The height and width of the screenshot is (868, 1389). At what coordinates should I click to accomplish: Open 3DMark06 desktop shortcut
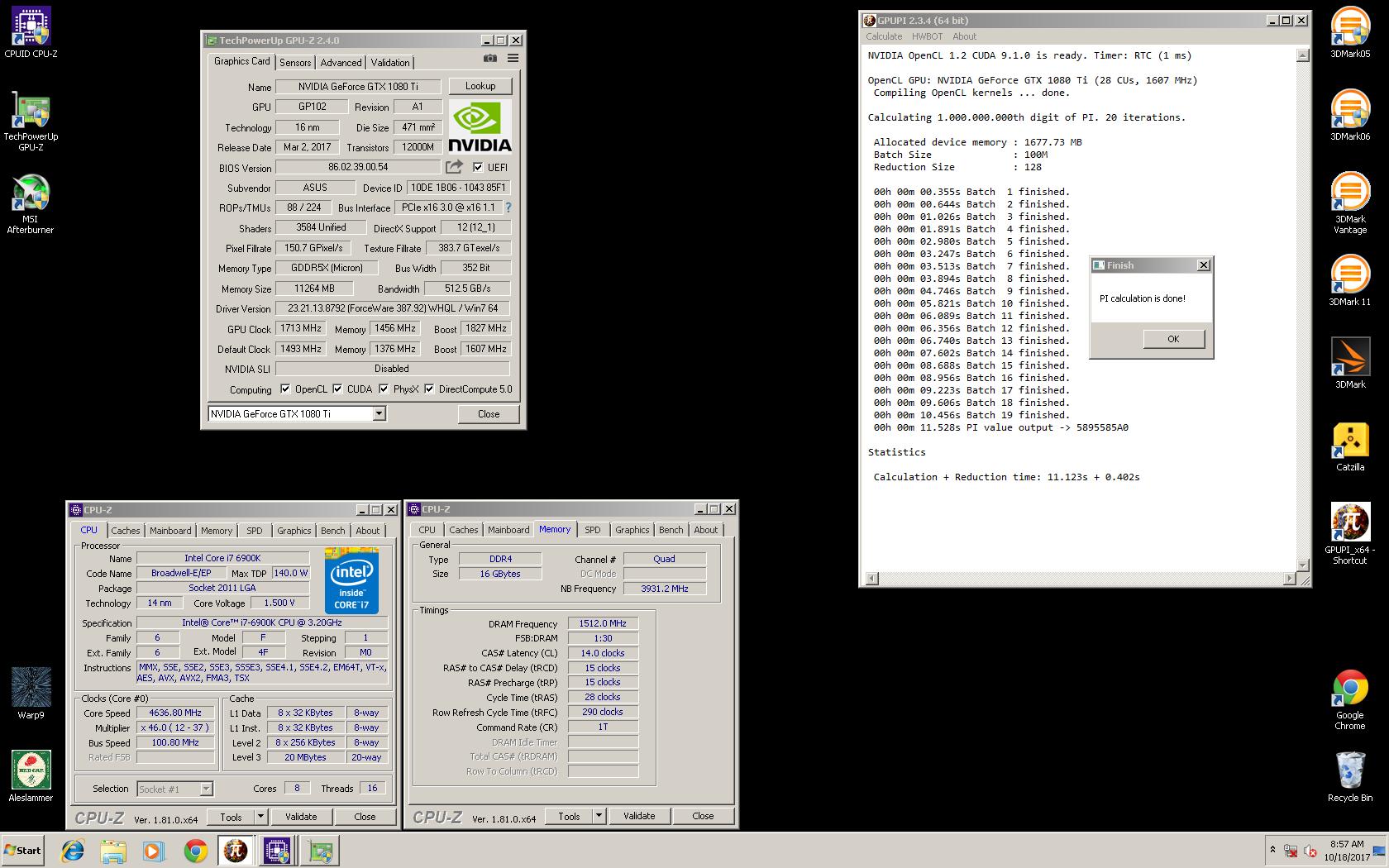1350,116
